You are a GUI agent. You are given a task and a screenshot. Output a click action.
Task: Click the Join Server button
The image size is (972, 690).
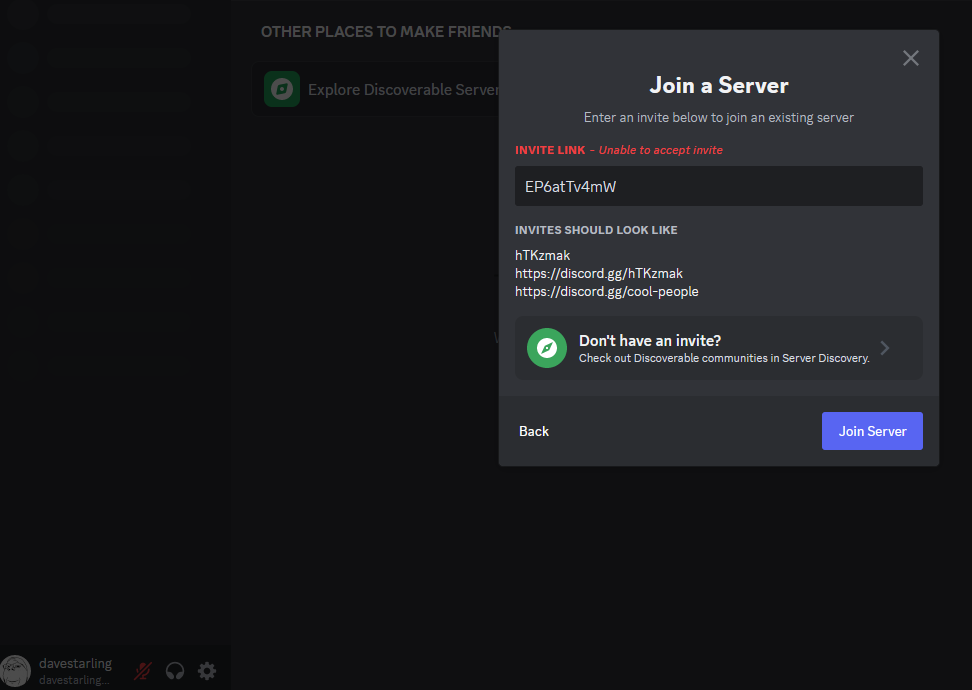tap(872, 431)
